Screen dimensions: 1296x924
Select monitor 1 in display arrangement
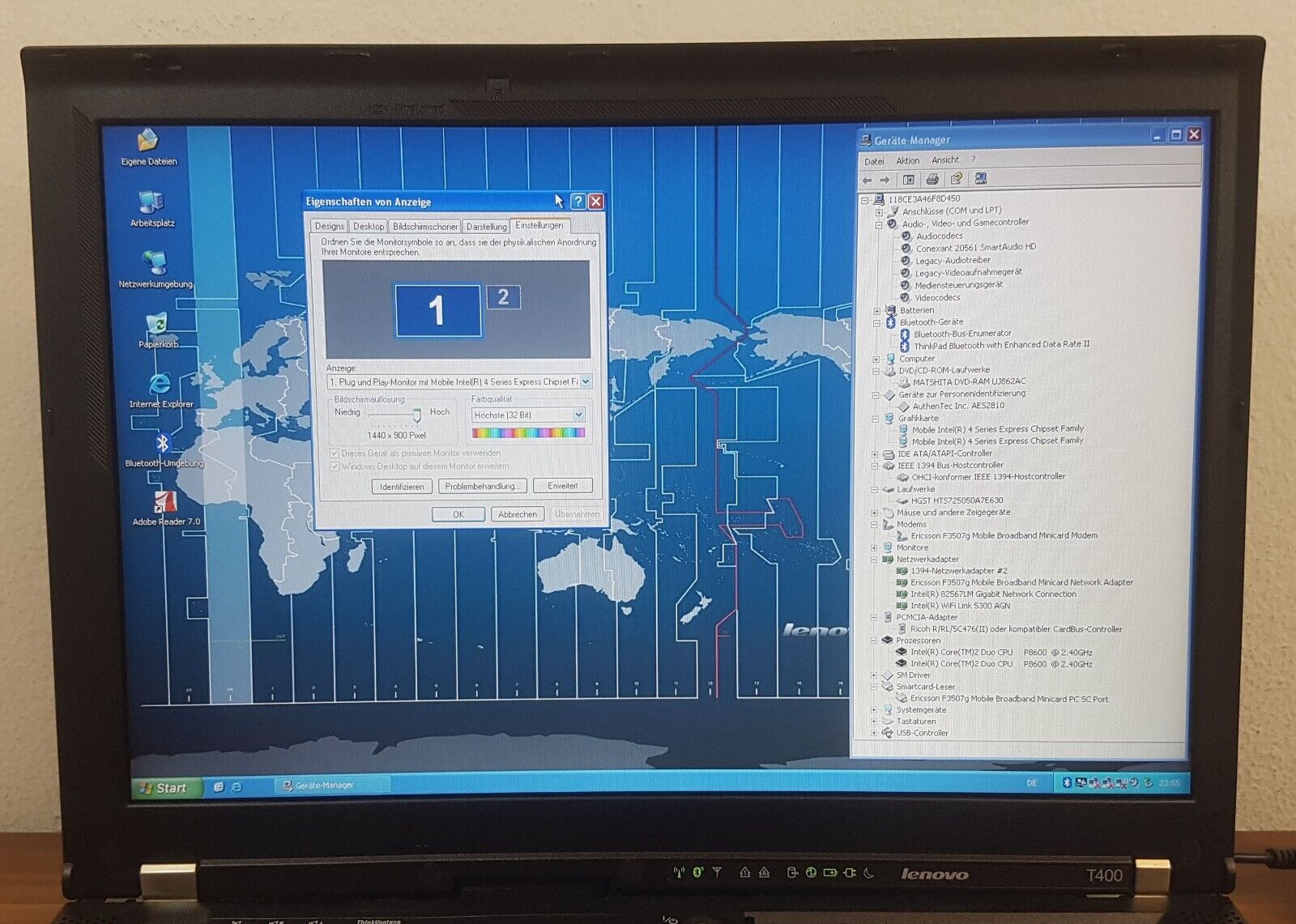(x=437, y=309)
